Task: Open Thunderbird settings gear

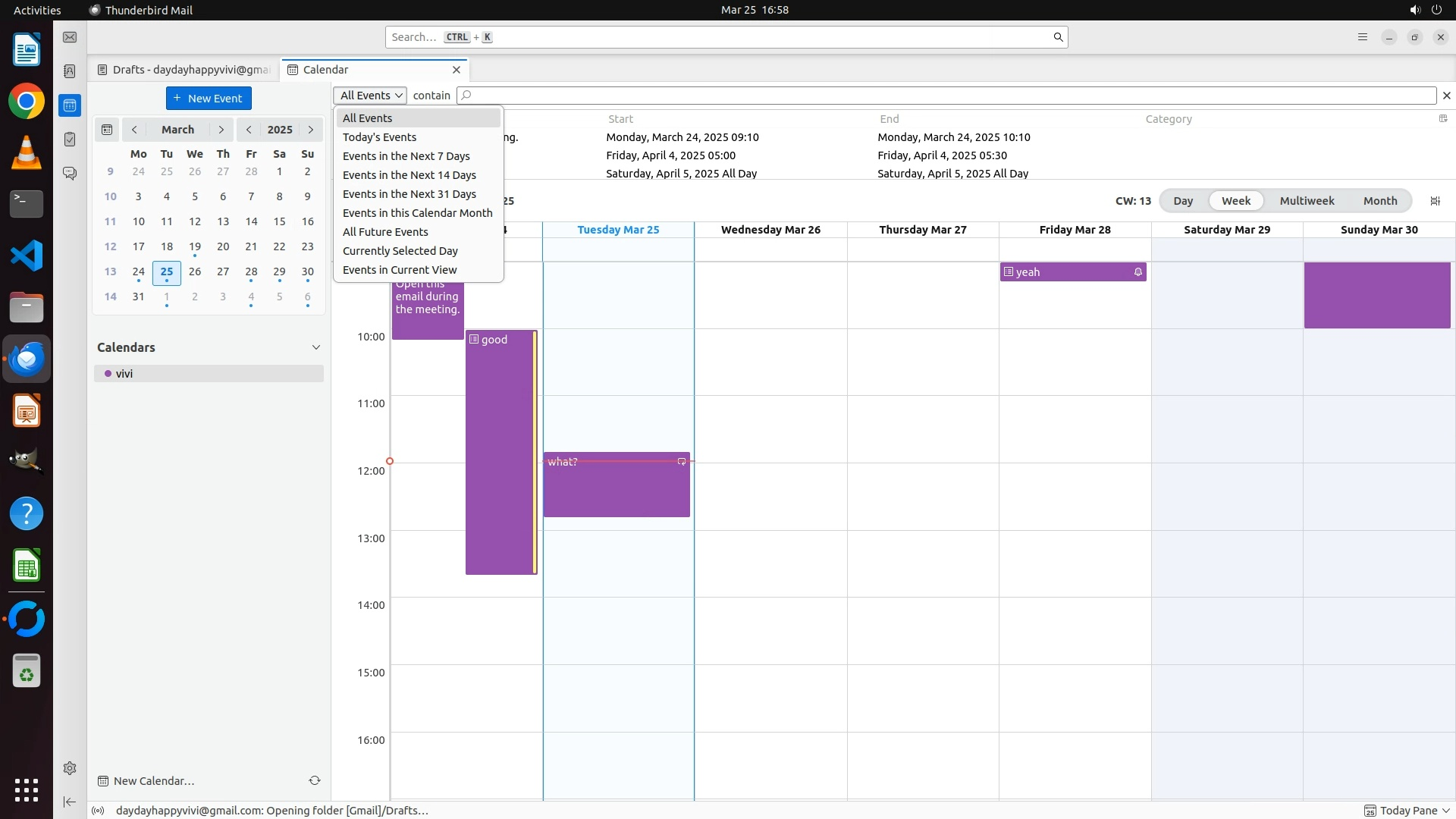Action: click(x=70, y=768)
